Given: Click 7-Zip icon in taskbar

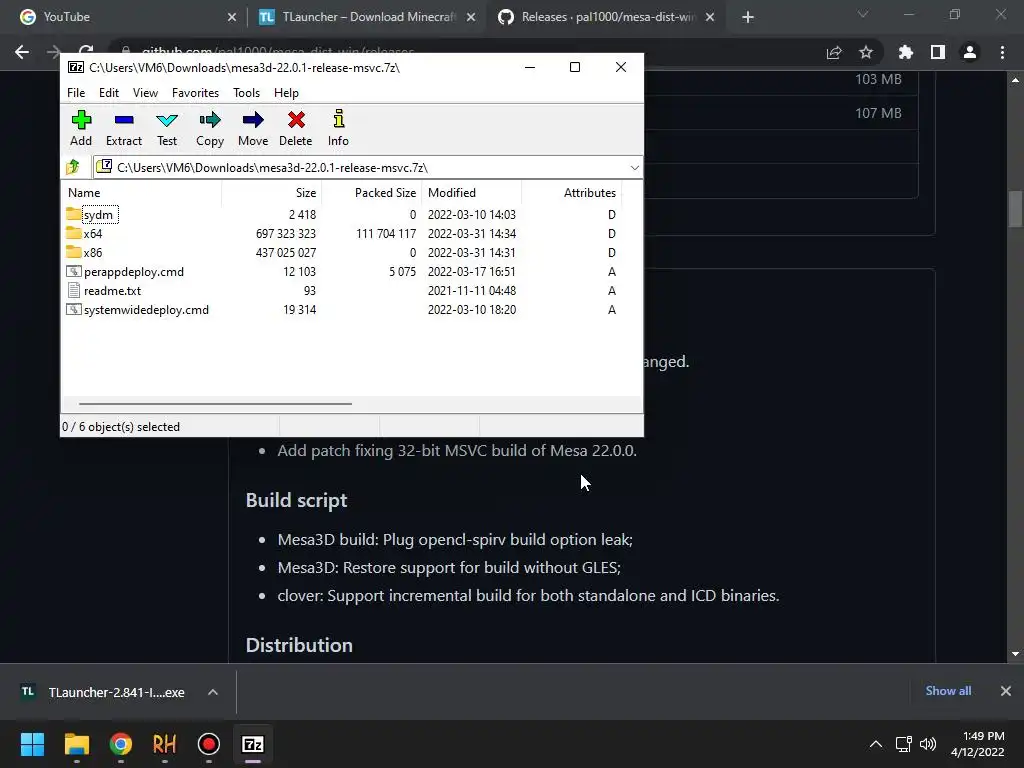Looking at the screenshot, I should (253, 744).
